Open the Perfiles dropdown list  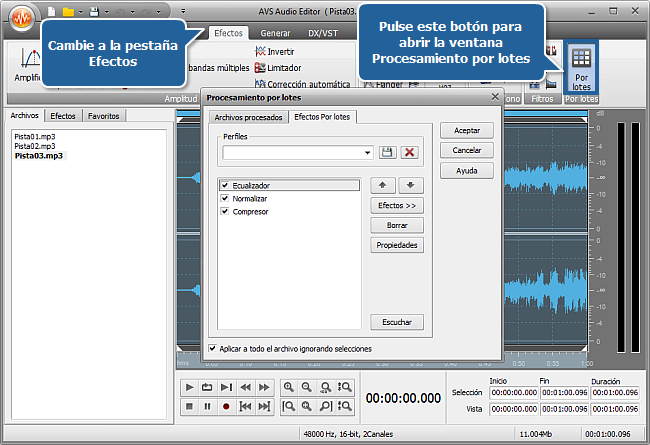[x=368, y=153]
